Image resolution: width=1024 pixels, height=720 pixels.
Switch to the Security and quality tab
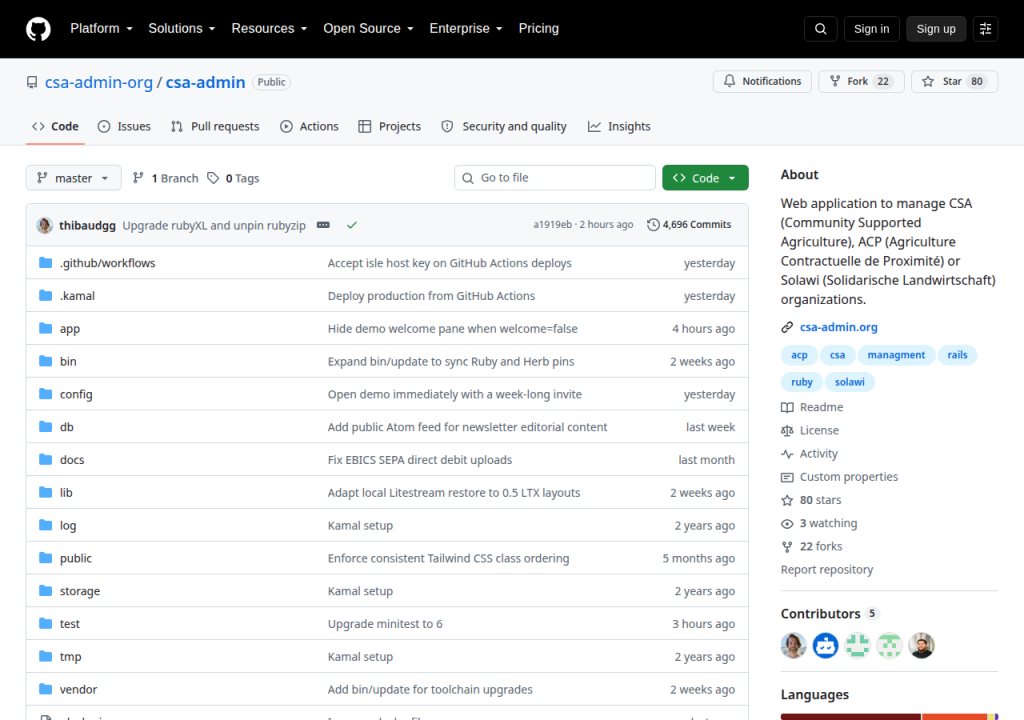504,126
